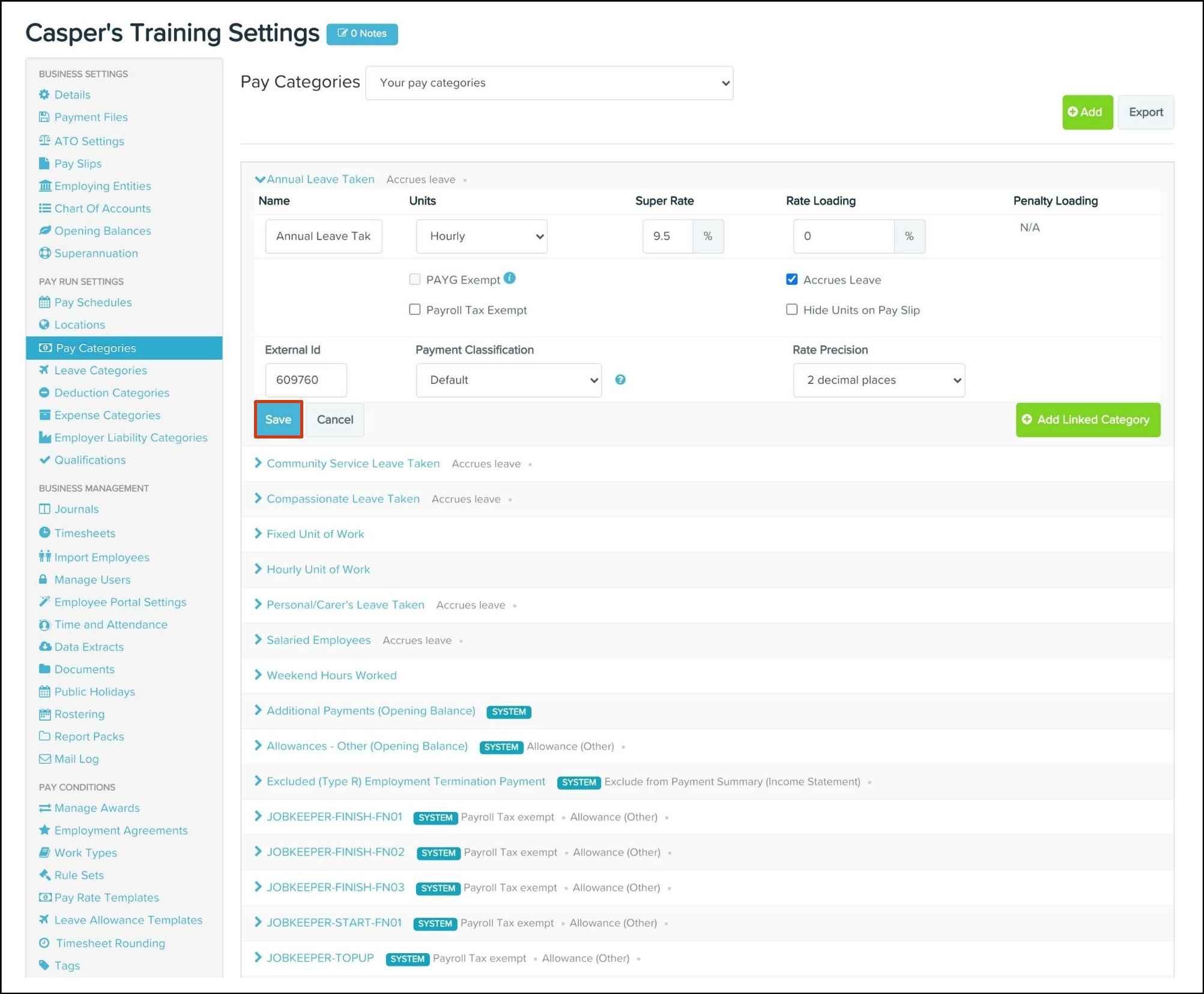Open Leave Categories in sidebar
The width and height of the screenshot is (1204, 994).
click(x=100, y=370)
